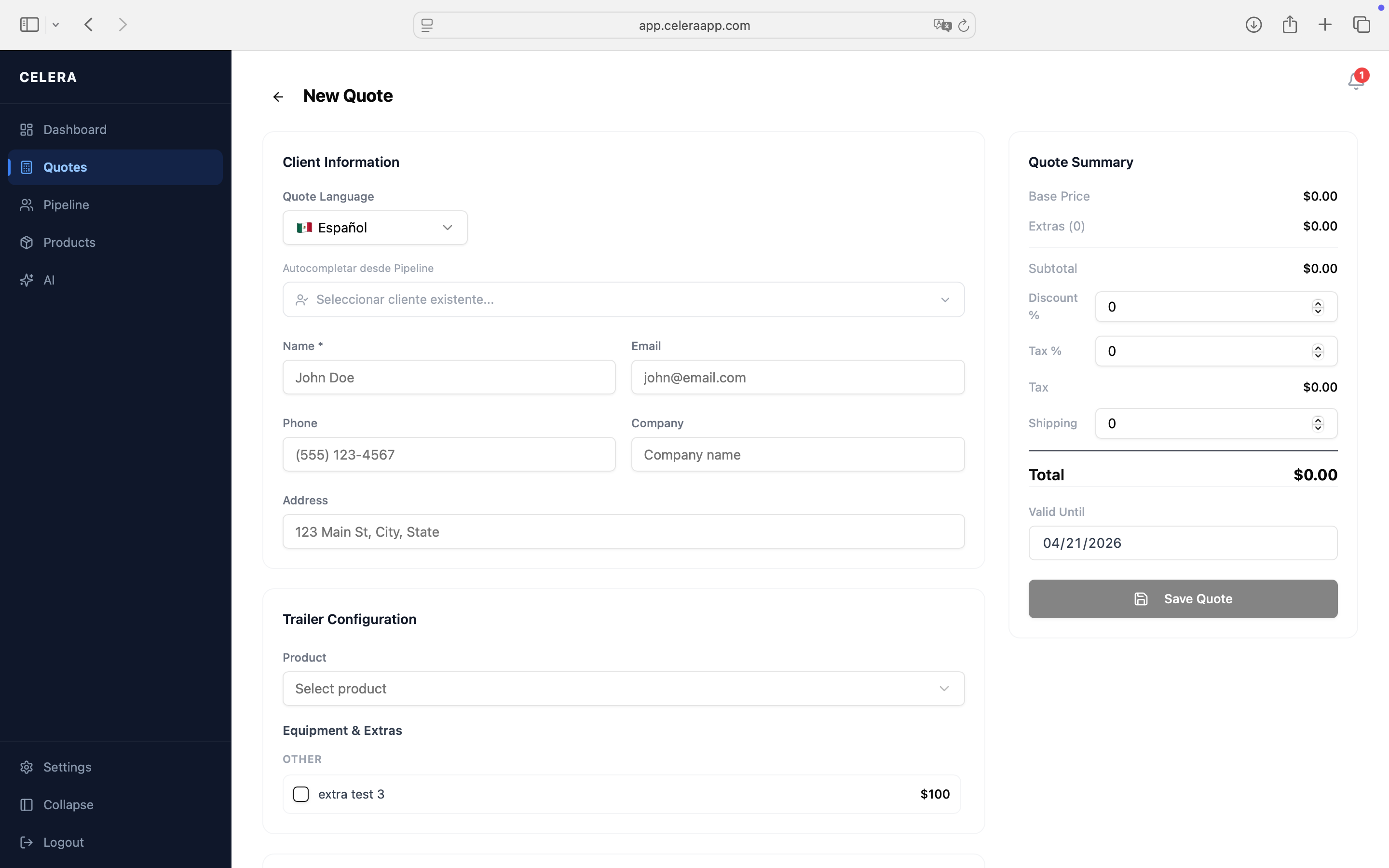Click the Valid Until date field

coord(1183,543)
